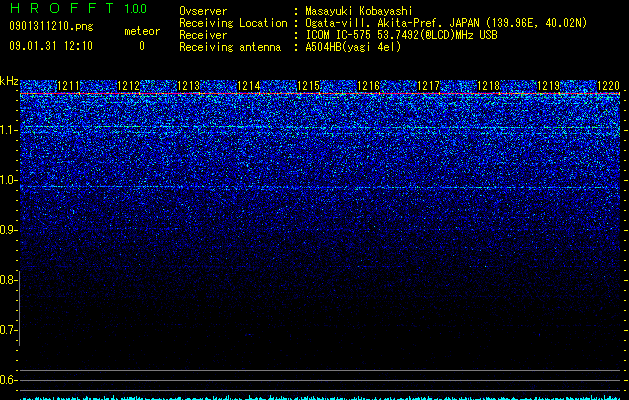Select the 1219 time label
The image size is (629, 400).
coord(548,86)
